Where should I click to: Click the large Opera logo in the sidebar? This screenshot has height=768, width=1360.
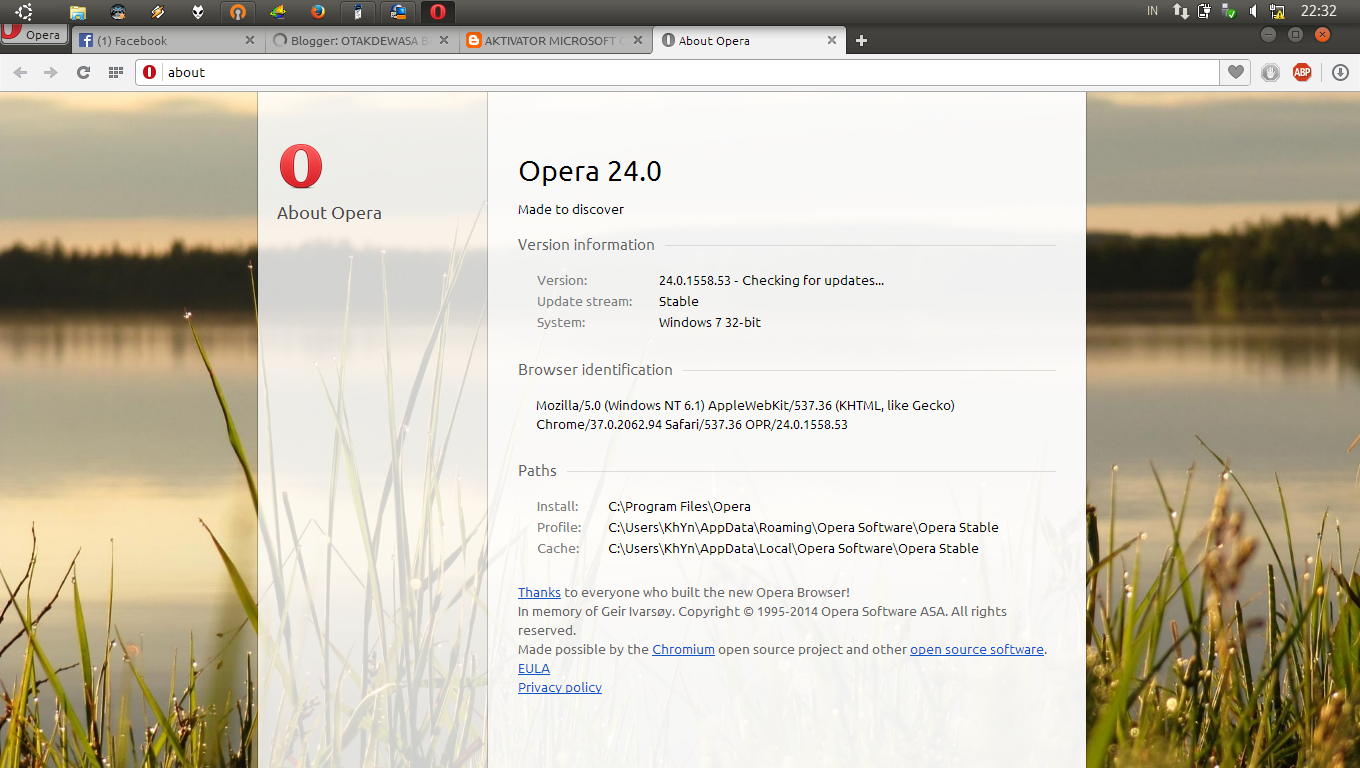[301, 167]
